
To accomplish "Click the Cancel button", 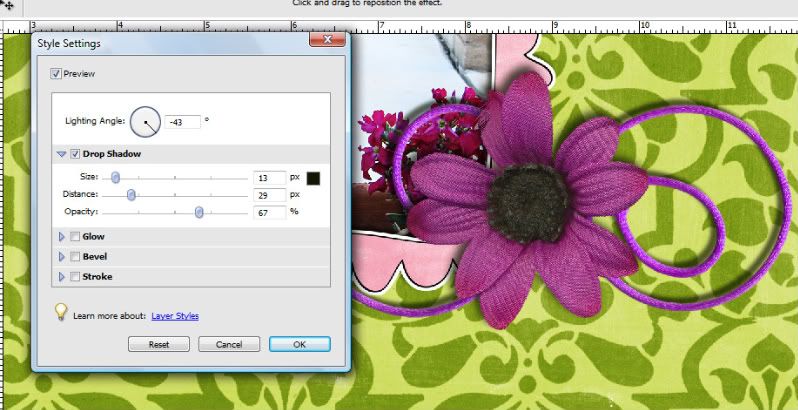I will [x=229, y=344].
